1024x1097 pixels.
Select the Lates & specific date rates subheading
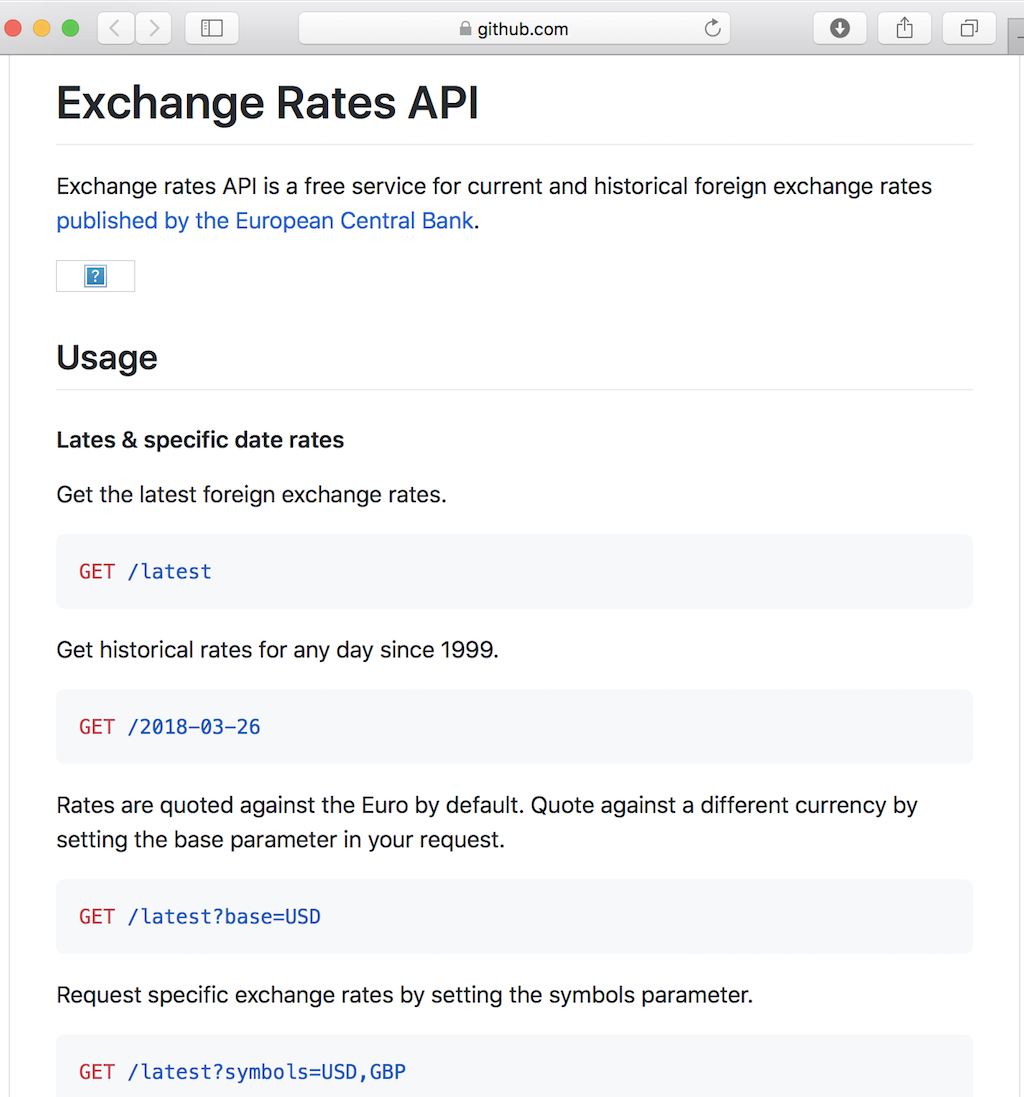pyautogui.click(x=199, y=439)
